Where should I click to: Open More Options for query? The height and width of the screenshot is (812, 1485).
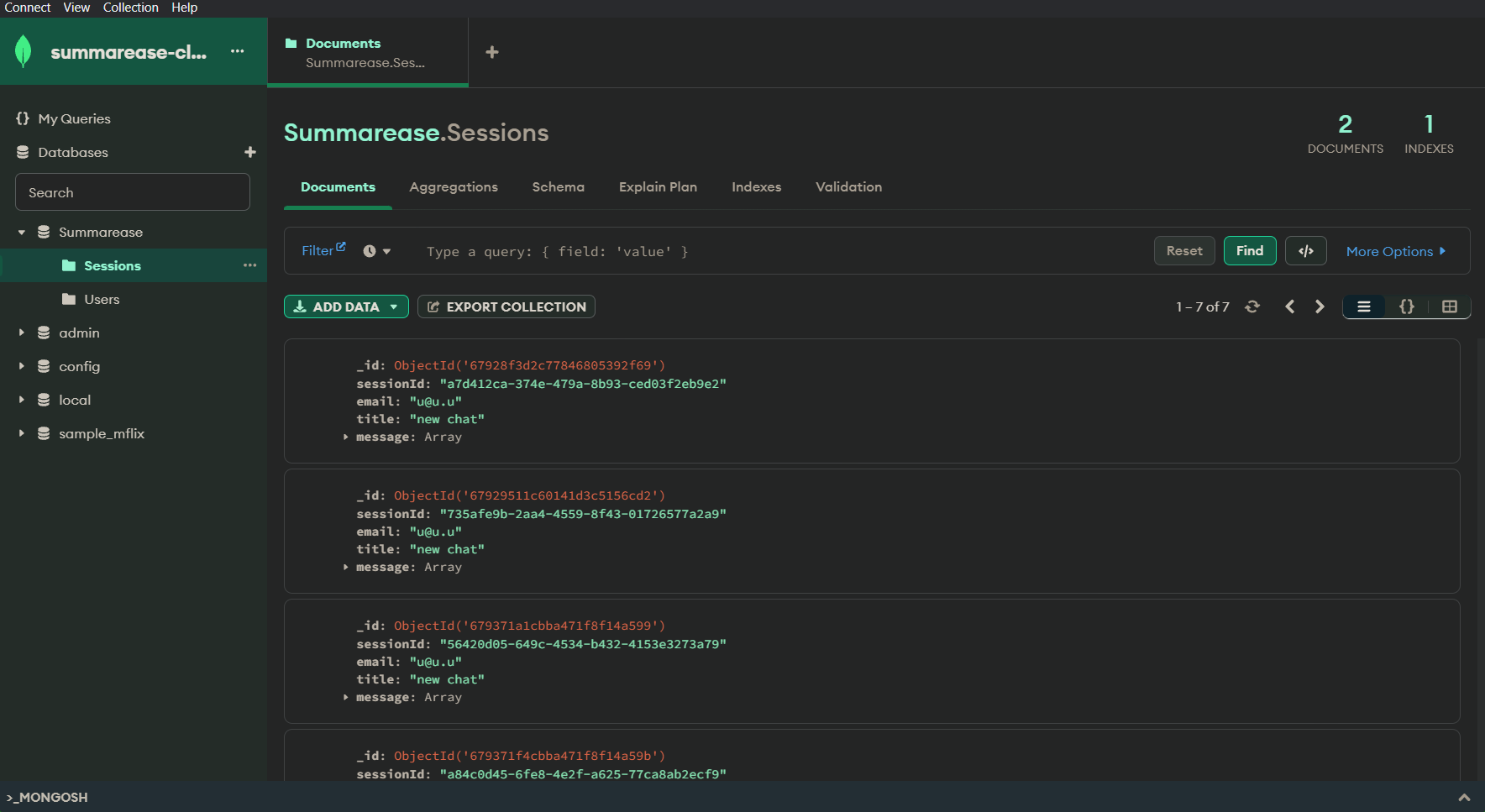[x=1396, y=251]
